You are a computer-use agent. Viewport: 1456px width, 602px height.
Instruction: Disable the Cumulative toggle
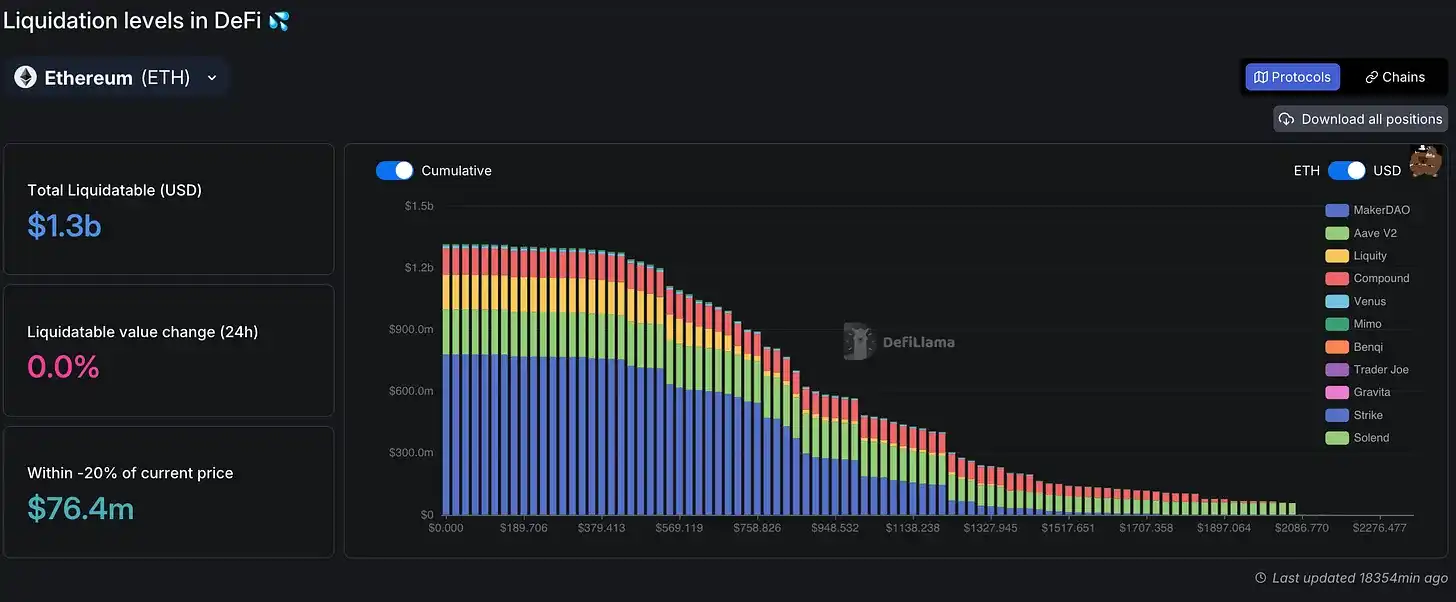(x=394, y=171)
